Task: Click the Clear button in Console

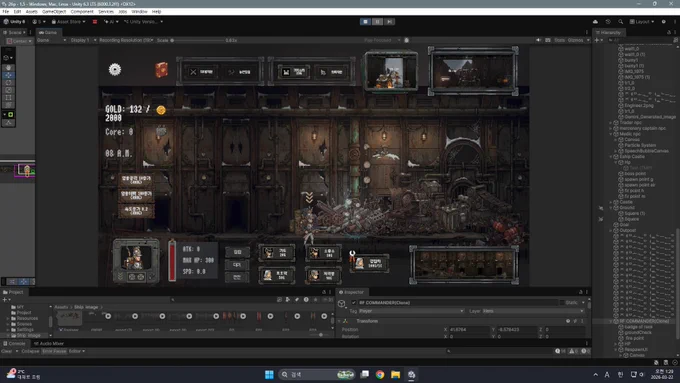Action: click(7, 351)
